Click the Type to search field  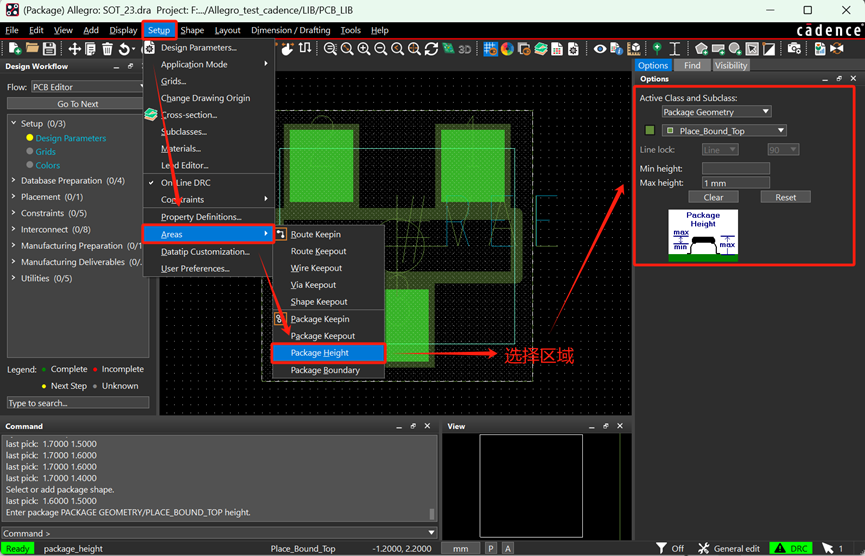[x=78, y=403]
